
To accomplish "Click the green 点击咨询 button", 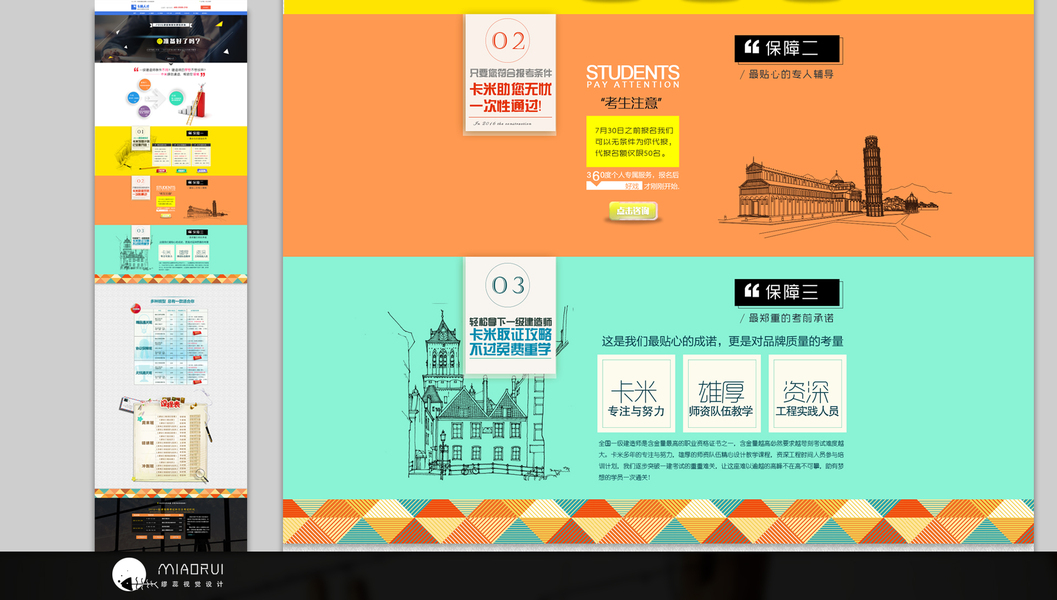I will point(633,211).
